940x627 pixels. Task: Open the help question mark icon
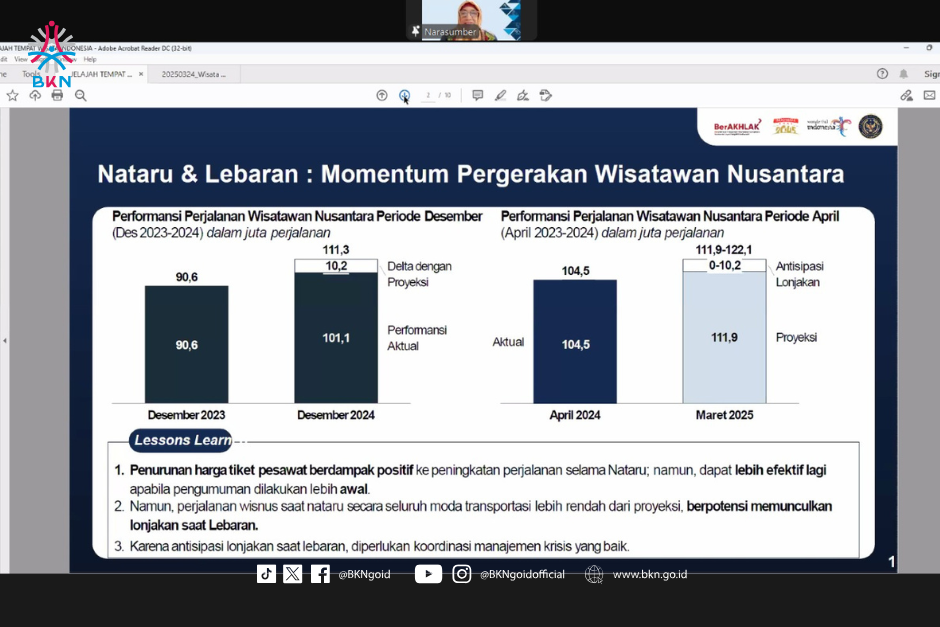pos(882,74)
